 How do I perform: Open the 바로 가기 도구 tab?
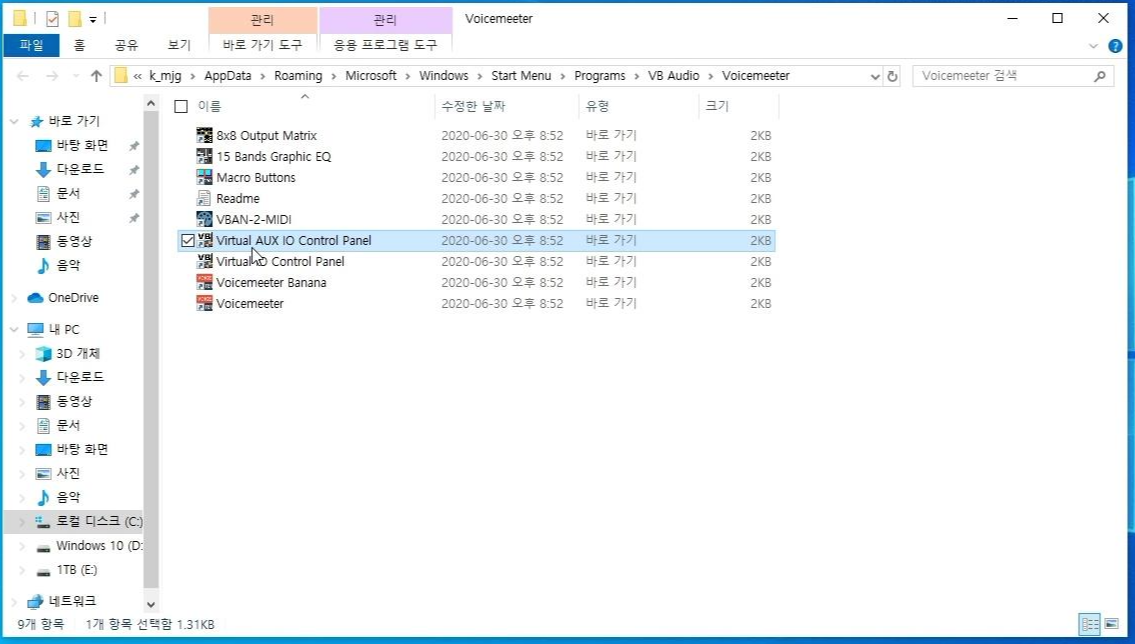pos(262,45)
